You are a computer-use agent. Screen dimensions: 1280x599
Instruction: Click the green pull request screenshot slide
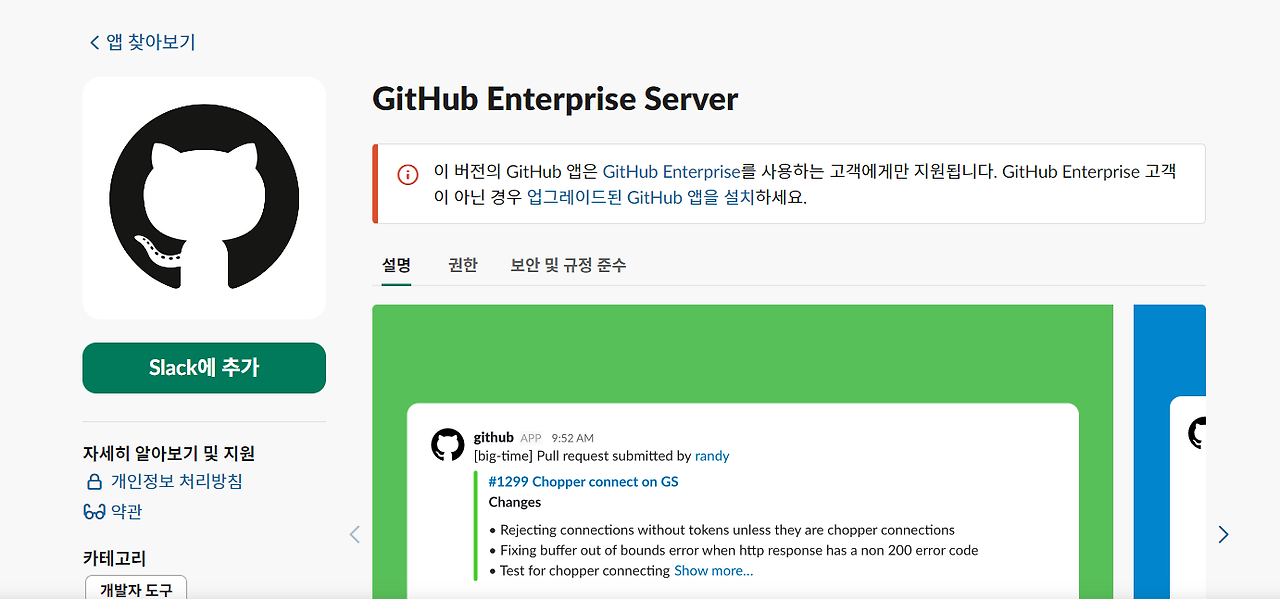point(743,451)
